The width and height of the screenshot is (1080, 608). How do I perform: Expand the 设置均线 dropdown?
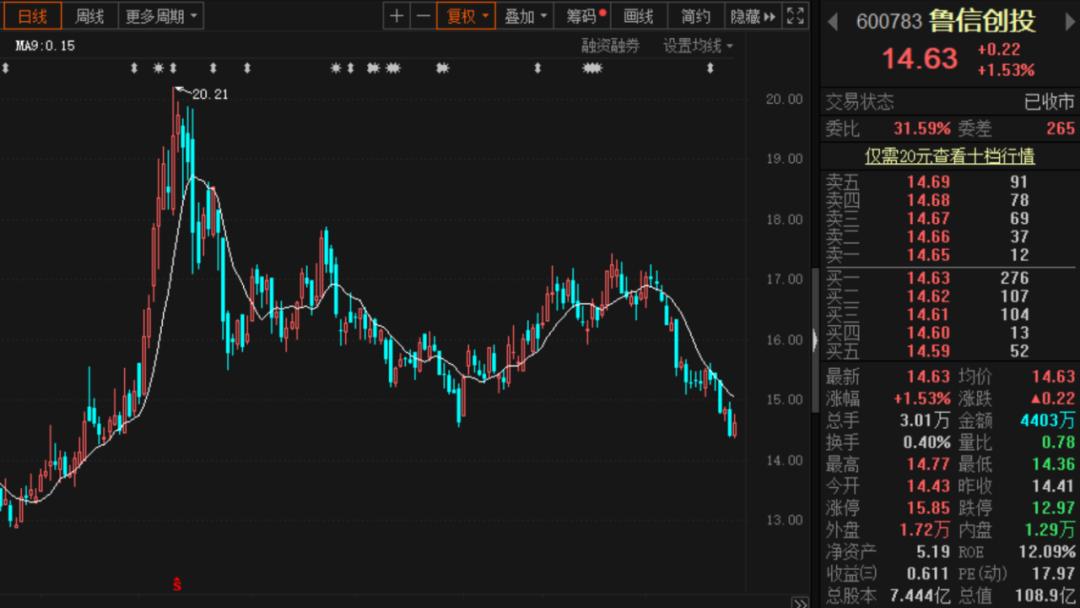(x=698, y=46)
